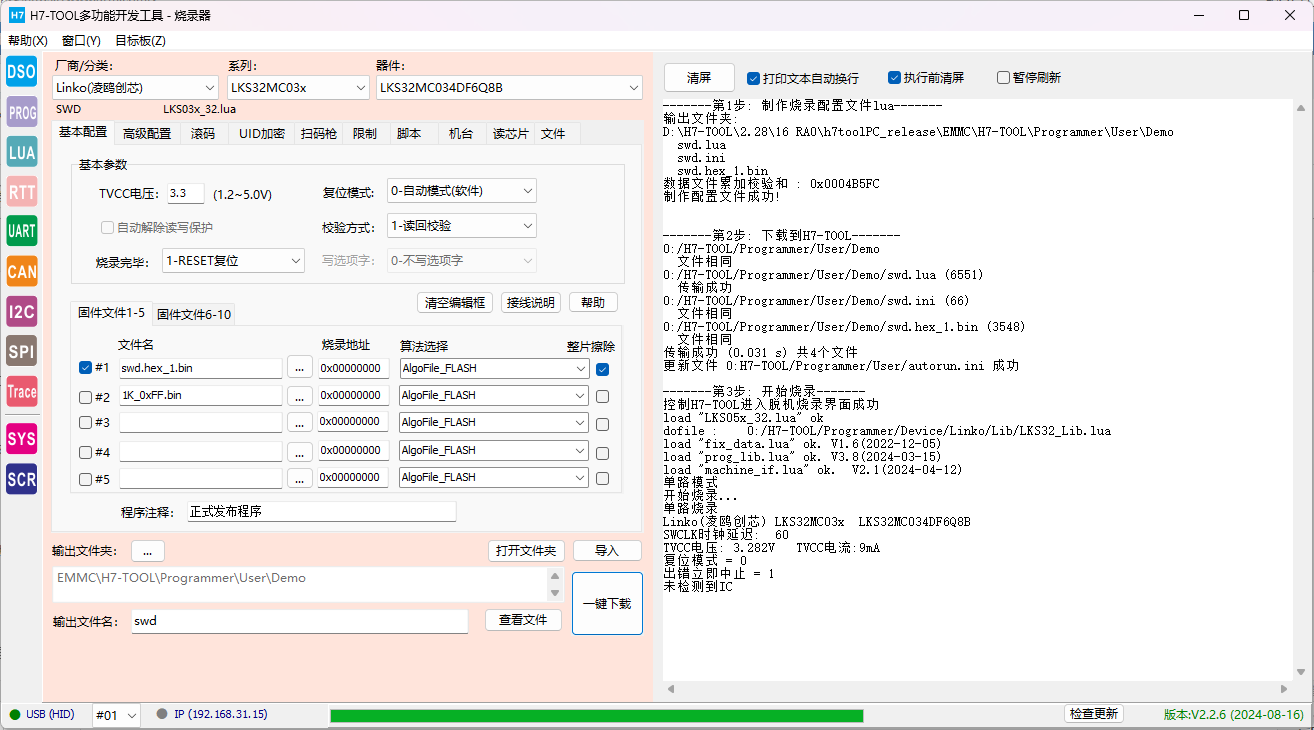The width and height of the screenshot is (1314, 730).
Task: Open the 烧录完毕 RESET dropdown
Action: coord(233,261)
